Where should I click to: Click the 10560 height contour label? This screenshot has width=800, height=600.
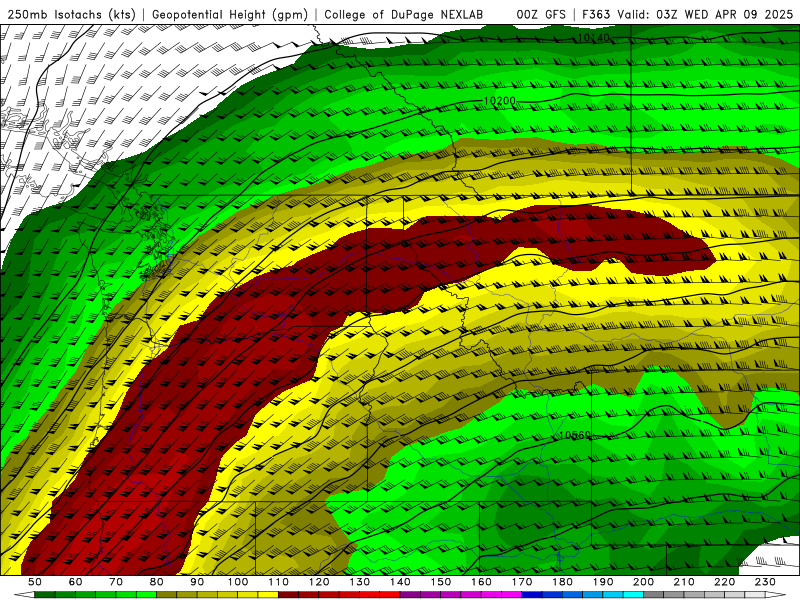(575, 435)
